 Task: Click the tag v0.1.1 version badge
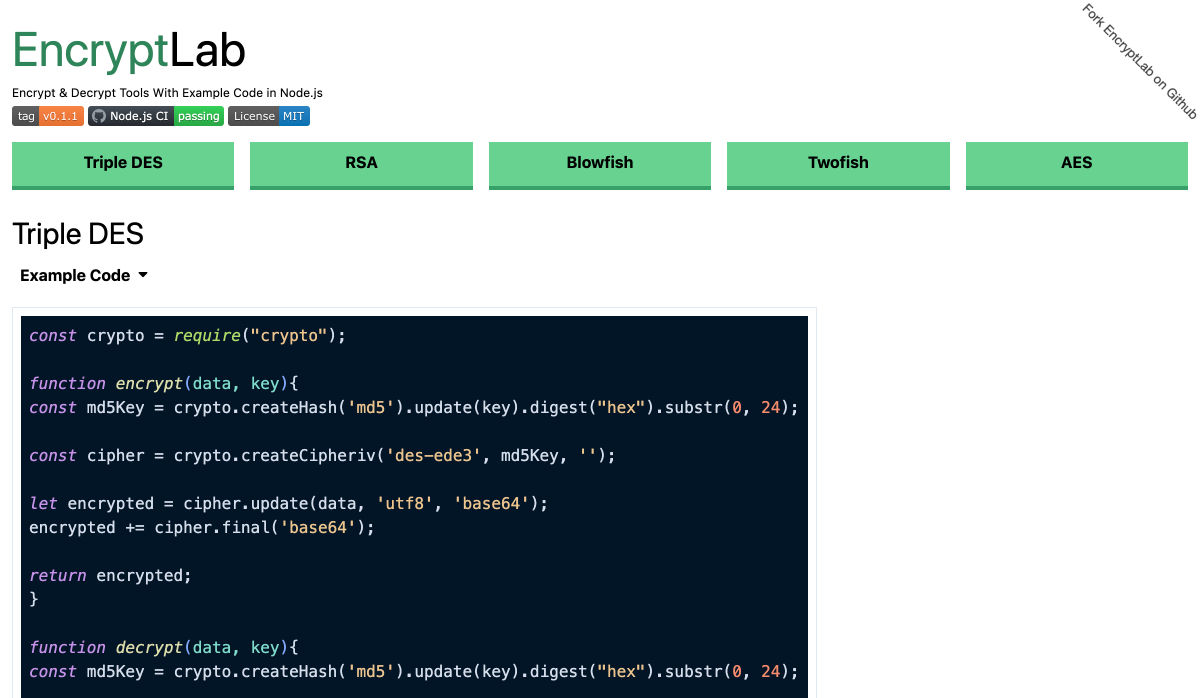tap(48, 116)
